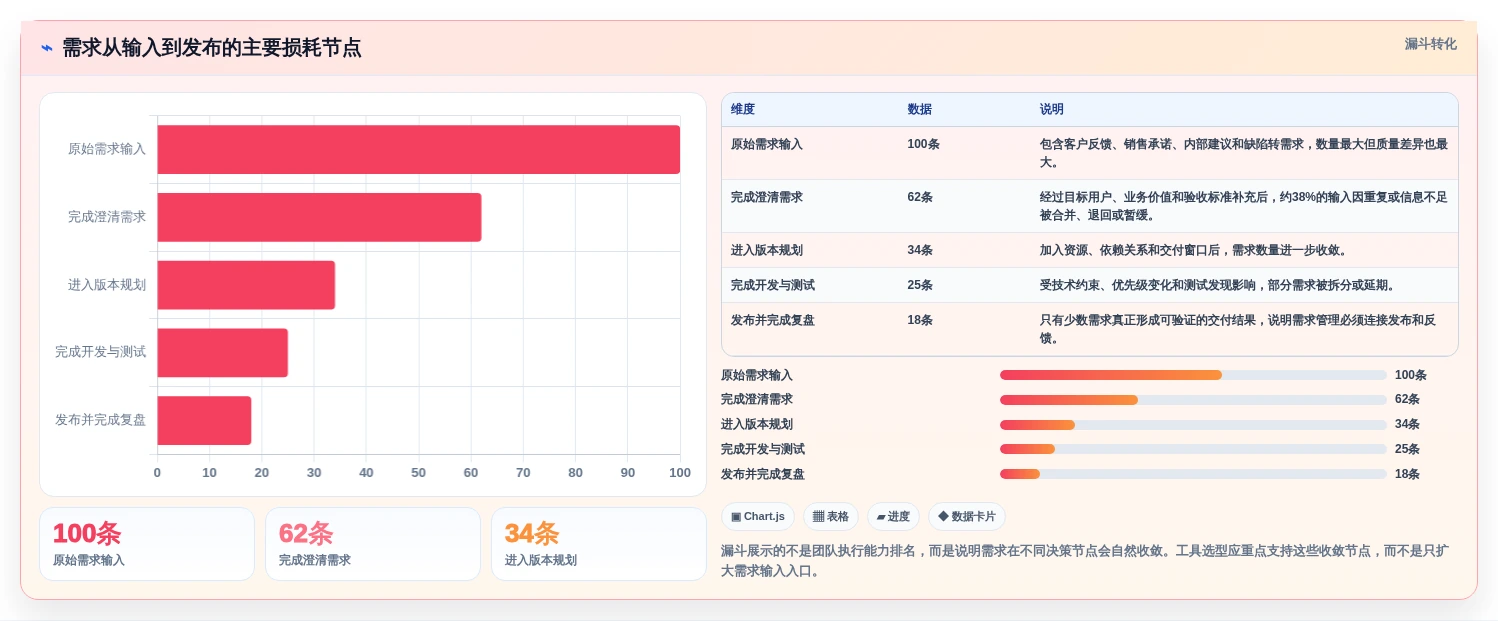Screen dimensions: 1498x621
Task: Click the 完成开发与测试 progress bar
Action: pyautogui.click(x=1193, y=449)
